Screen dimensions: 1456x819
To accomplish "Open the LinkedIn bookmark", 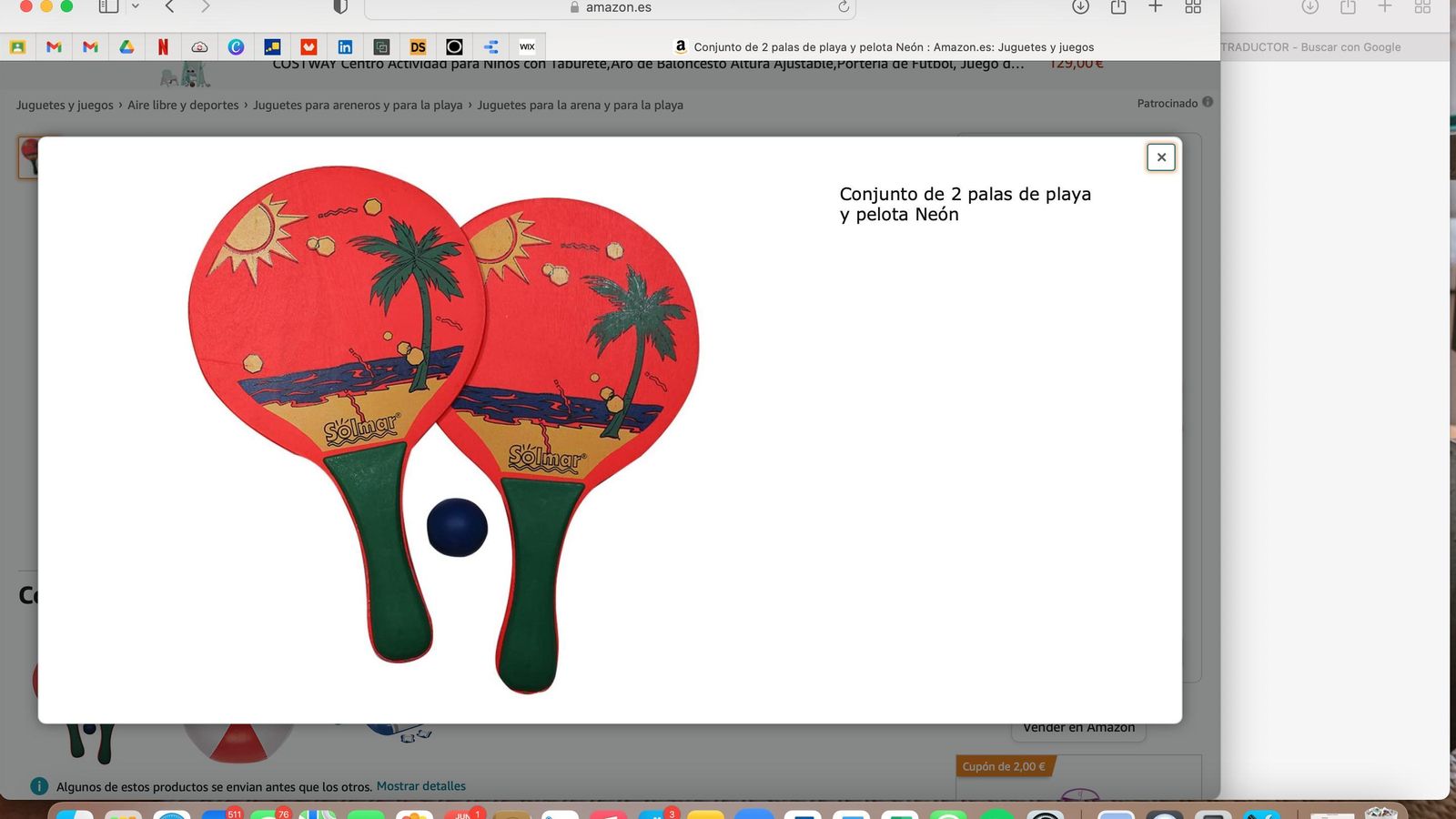I will pyautogui.click(x=345, y=46).
